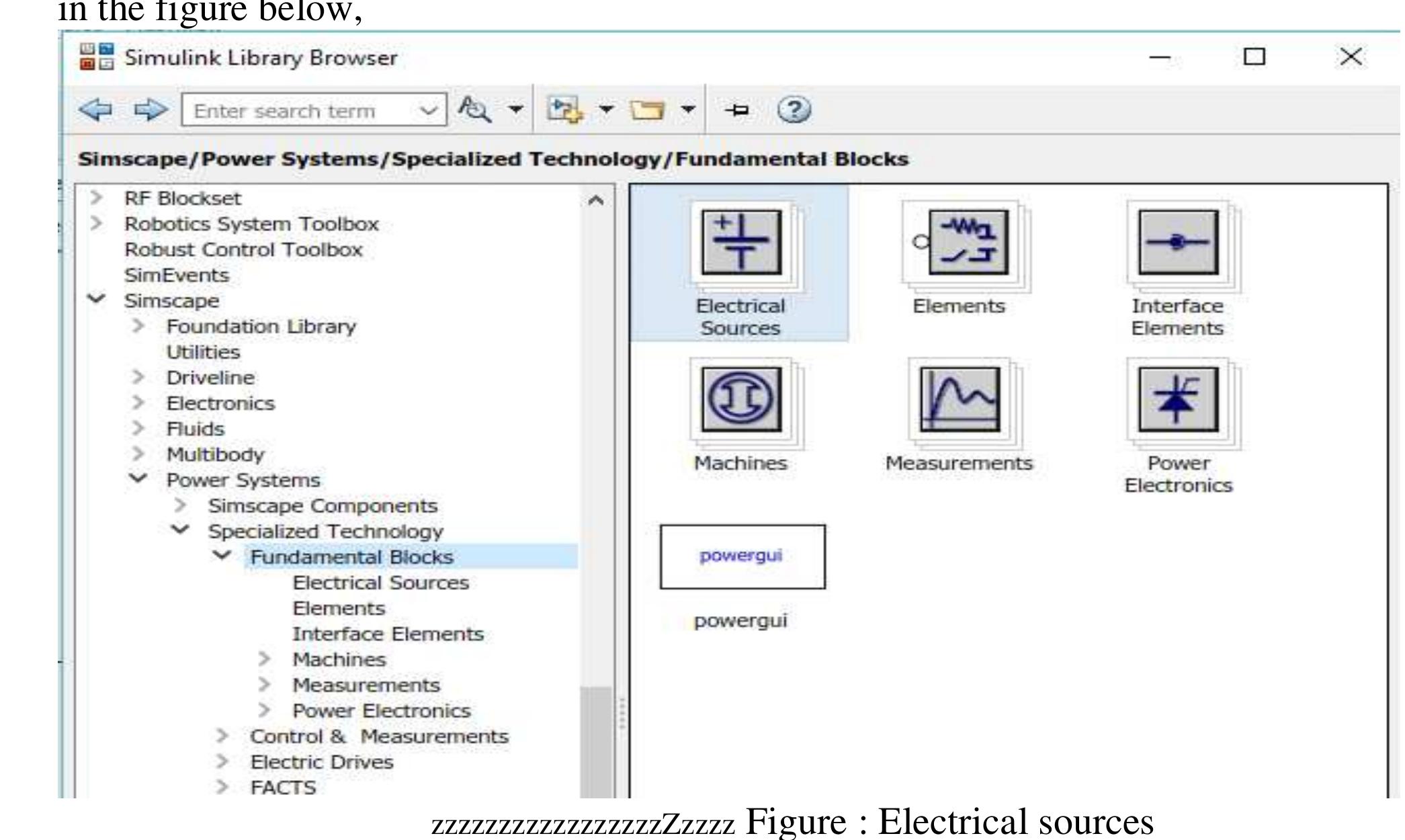Click the help question mark icon
The image size is (1405, 840).
pos(794,110)
